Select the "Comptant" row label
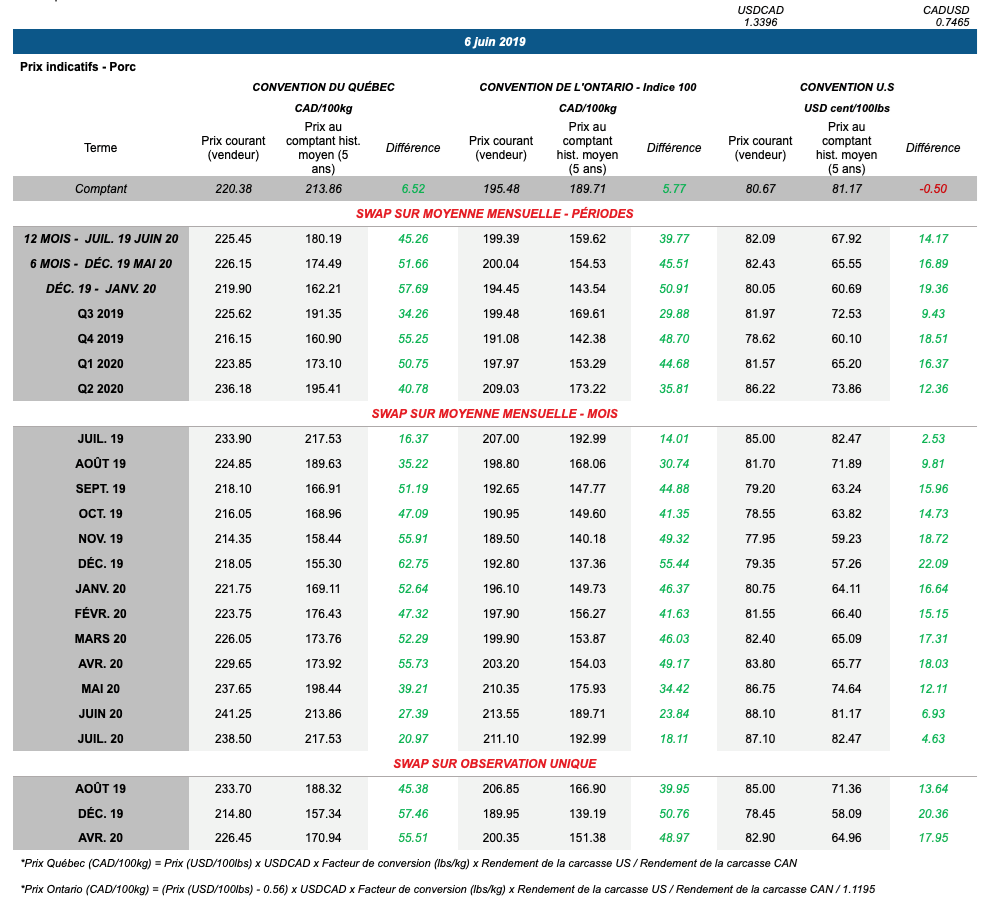Viewport: 1004px width, 917px height. click(x=100, y=189)
